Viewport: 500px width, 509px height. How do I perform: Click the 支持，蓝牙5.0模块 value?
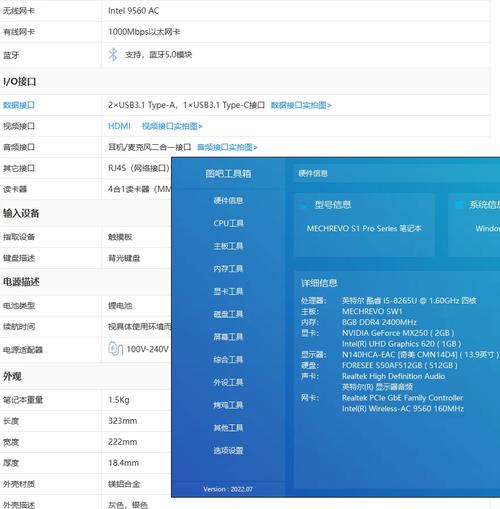[158, 54]
